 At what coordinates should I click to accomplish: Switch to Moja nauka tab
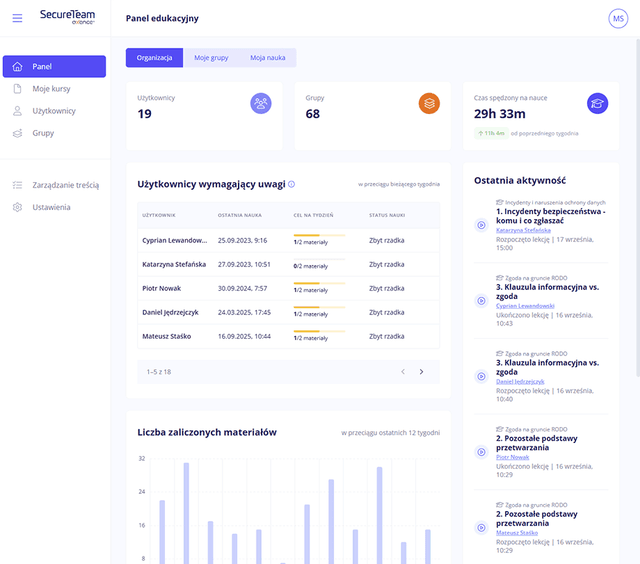(267, 58)
